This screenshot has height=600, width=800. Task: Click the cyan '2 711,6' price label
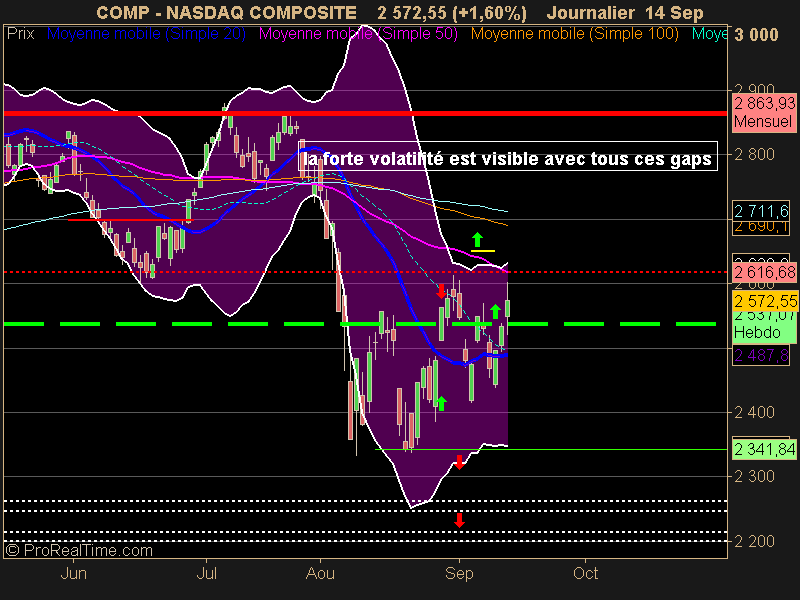coord(761,211)
